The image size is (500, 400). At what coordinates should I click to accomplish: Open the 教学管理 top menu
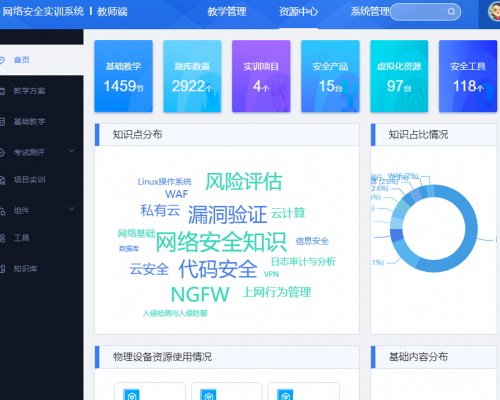(227, 12)
